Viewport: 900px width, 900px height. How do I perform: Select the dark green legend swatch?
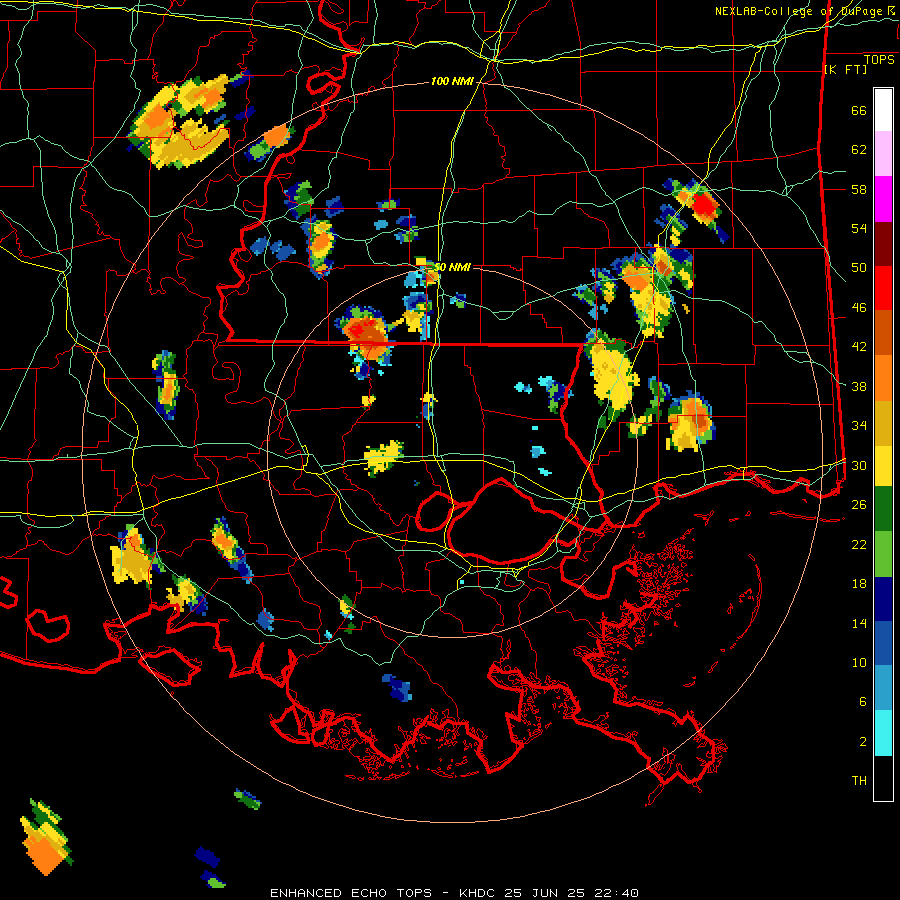tap(883, 509)
